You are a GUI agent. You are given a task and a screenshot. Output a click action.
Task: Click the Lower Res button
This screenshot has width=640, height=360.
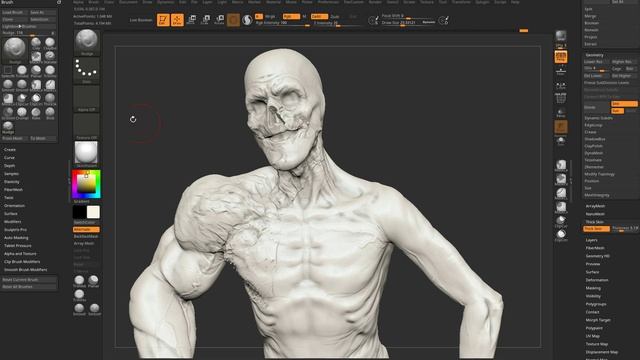click(x=596, y=62)
